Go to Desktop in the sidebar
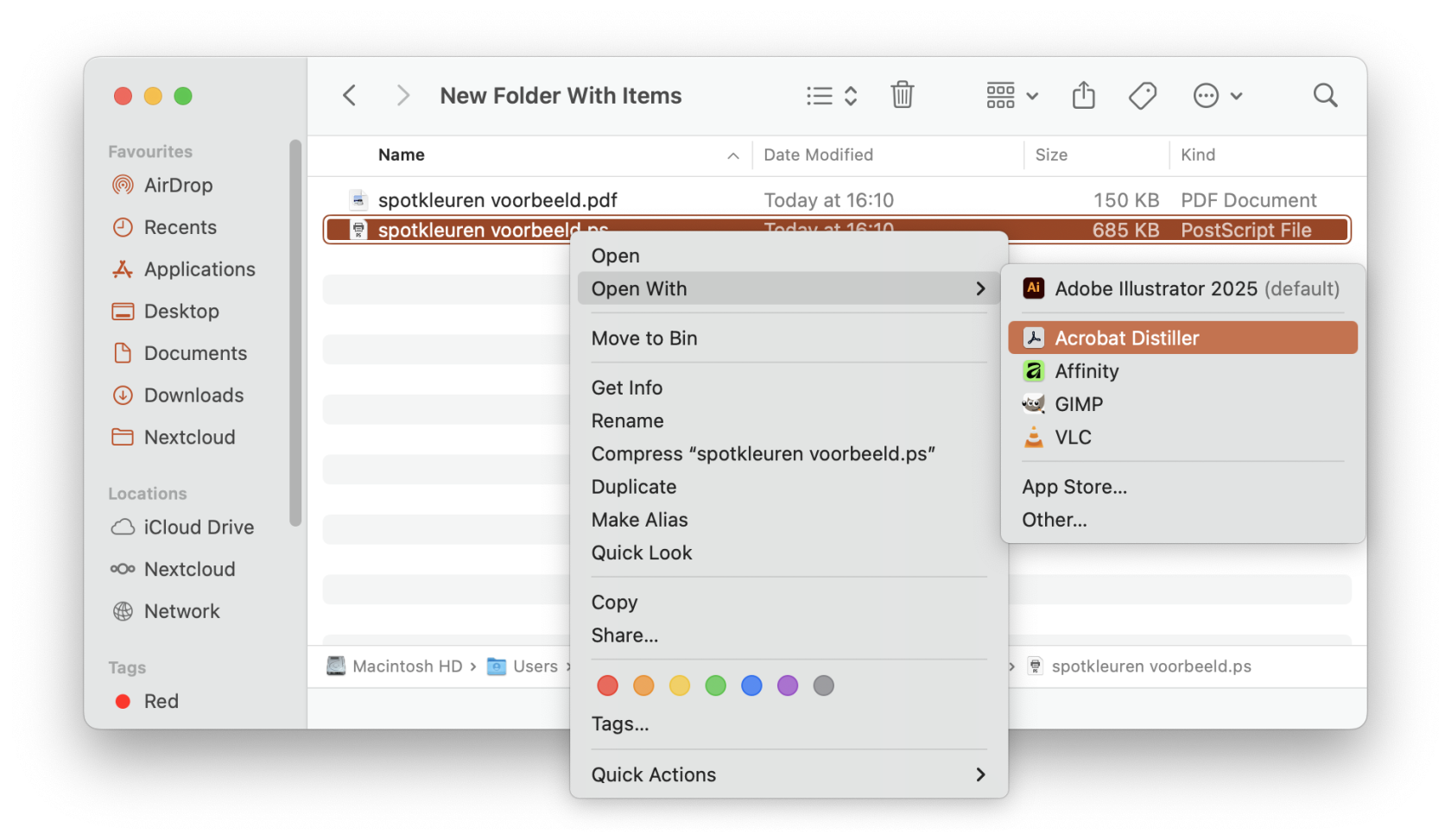This screenshot has height=840, width=1451. (x=165, y=311)
